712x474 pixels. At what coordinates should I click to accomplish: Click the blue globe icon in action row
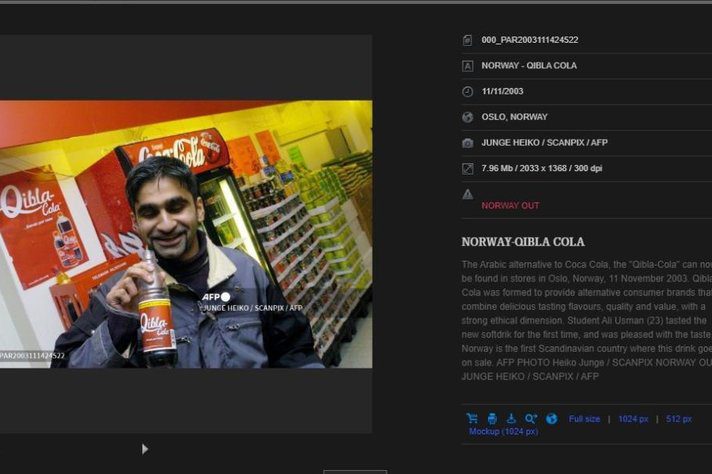(x=552, y=418)
